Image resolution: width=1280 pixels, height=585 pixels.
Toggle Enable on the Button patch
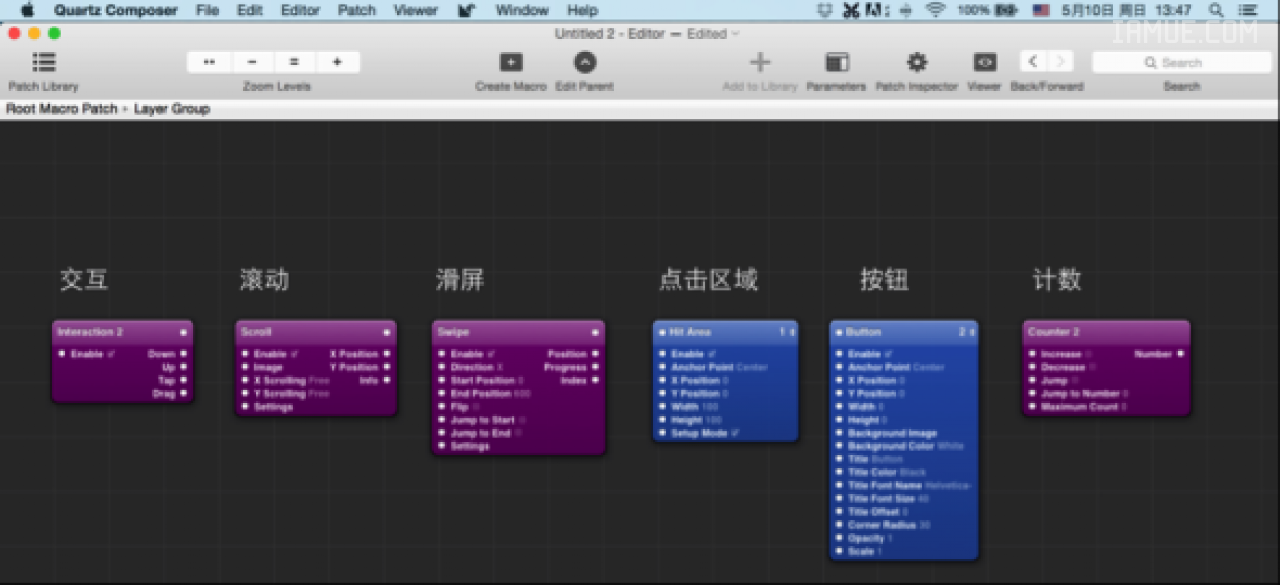887,354
